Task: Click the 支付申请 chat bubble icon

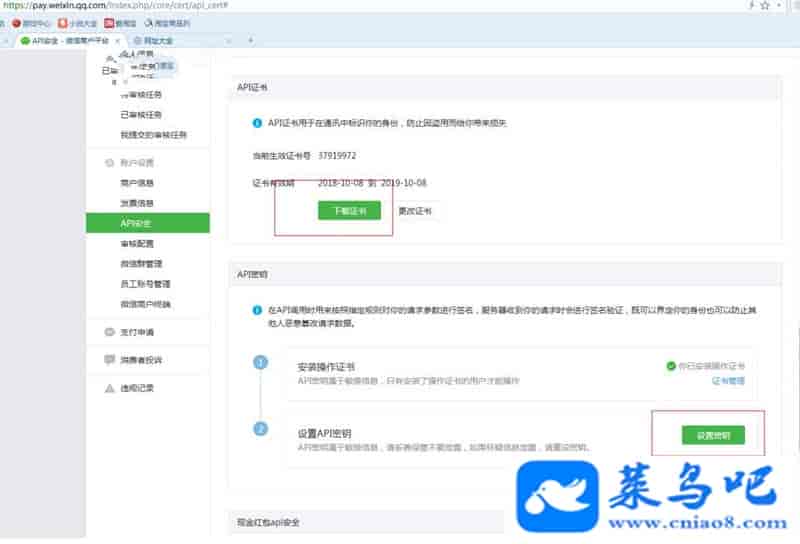Action: tap(110, 332)
